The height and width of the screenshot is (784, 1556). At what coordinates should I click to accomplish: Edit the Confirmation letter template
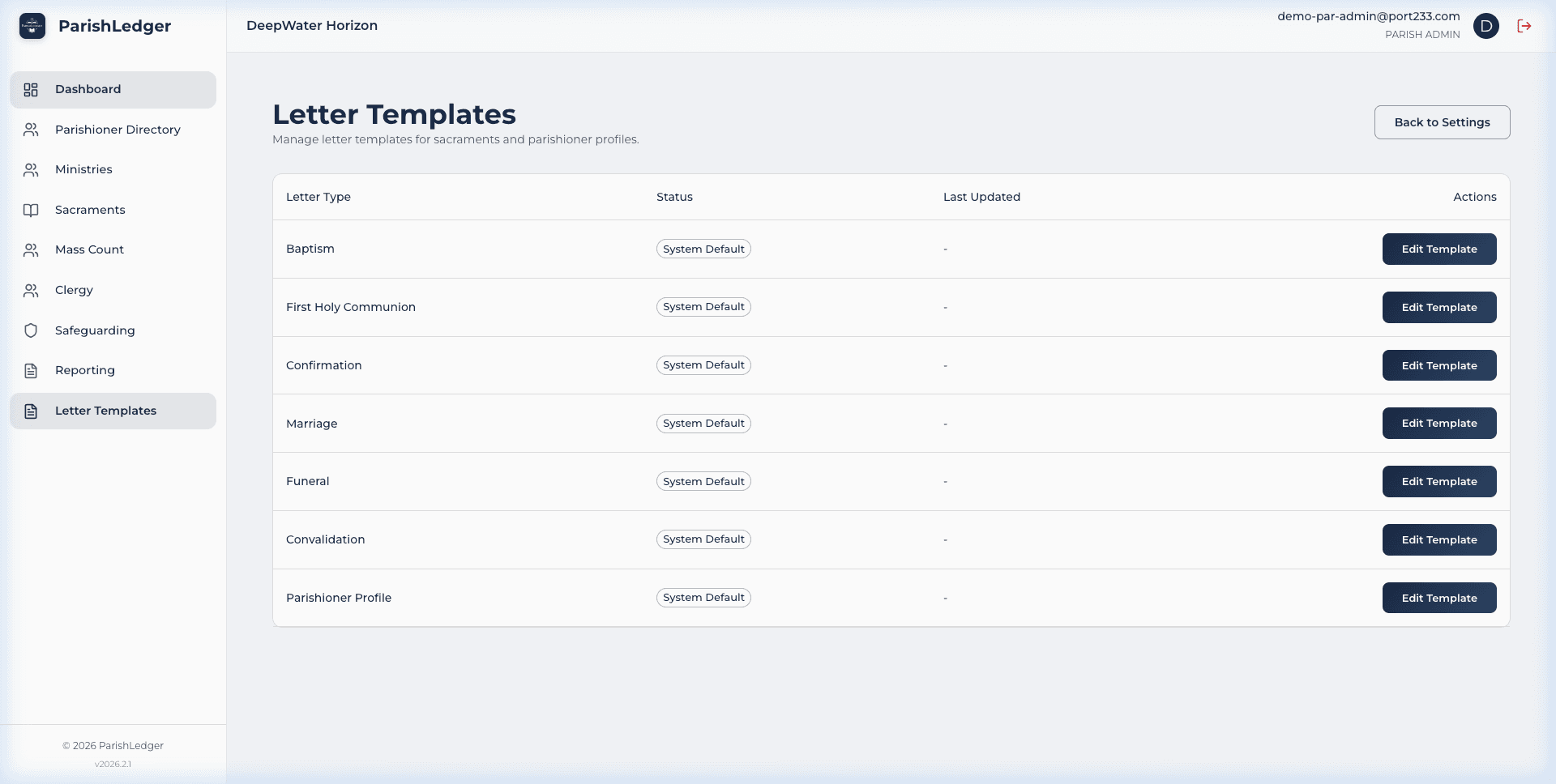[x=1439, y=365]
